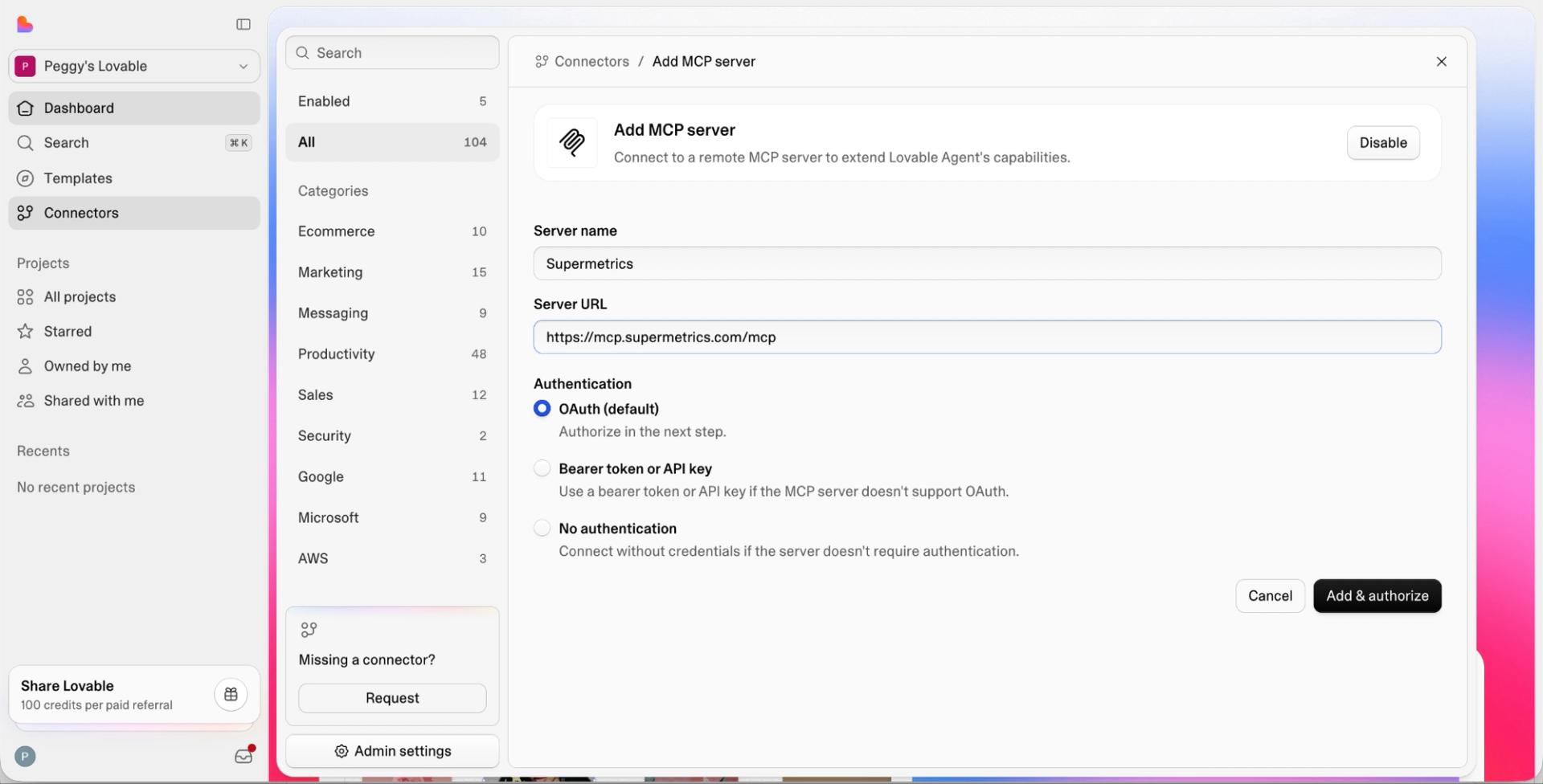Open Peggy's Lovable workspace dropdown
The width and height of the screenshot is (1543, 784).
click(x=134, y=66)
